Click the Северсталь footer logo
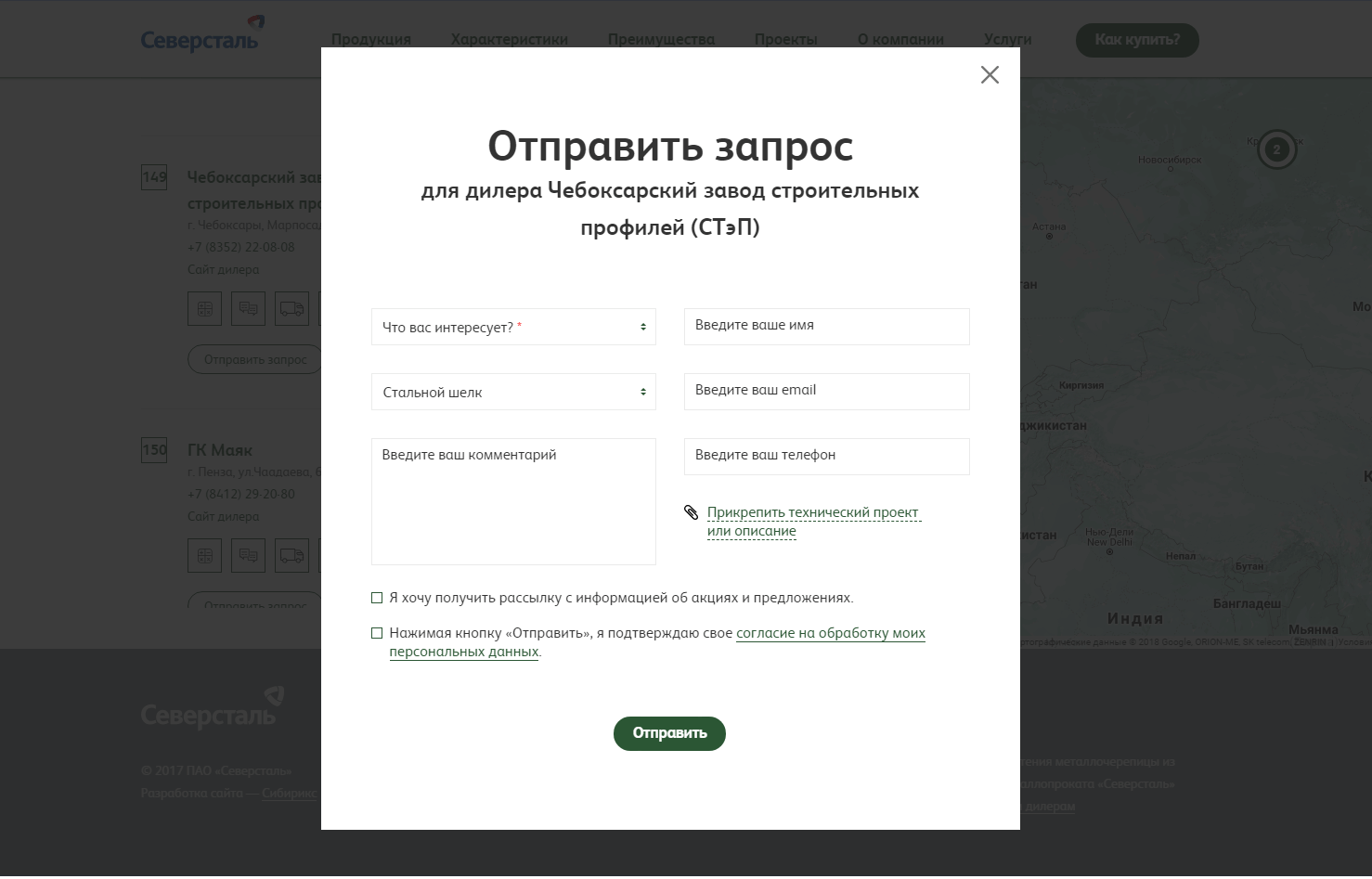This screenshot has height=879, width=1372. pyautogui.click(x=212, y=709)
